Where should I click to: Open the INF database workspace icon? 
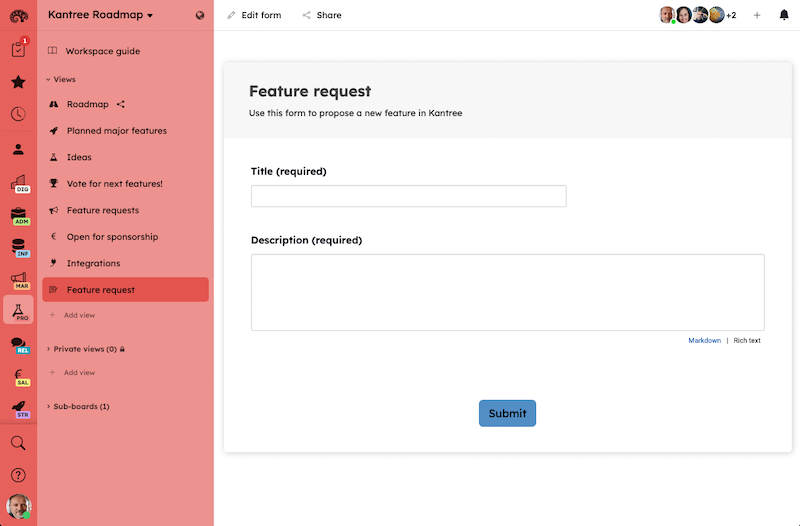pyautogui.click(x=20, y=248)
